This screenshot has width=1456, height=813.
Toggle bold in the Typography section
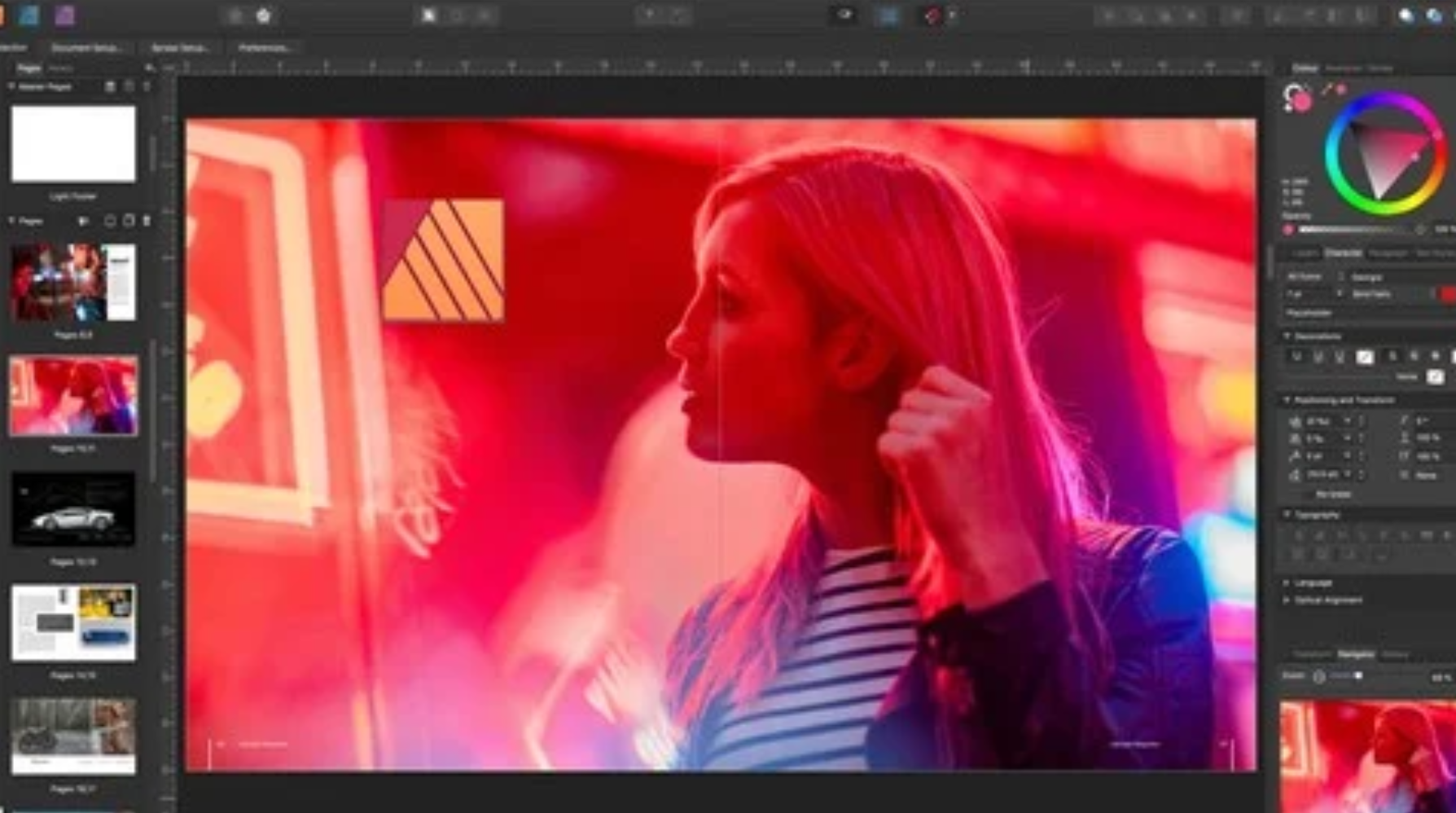[x=1299, y=534]
